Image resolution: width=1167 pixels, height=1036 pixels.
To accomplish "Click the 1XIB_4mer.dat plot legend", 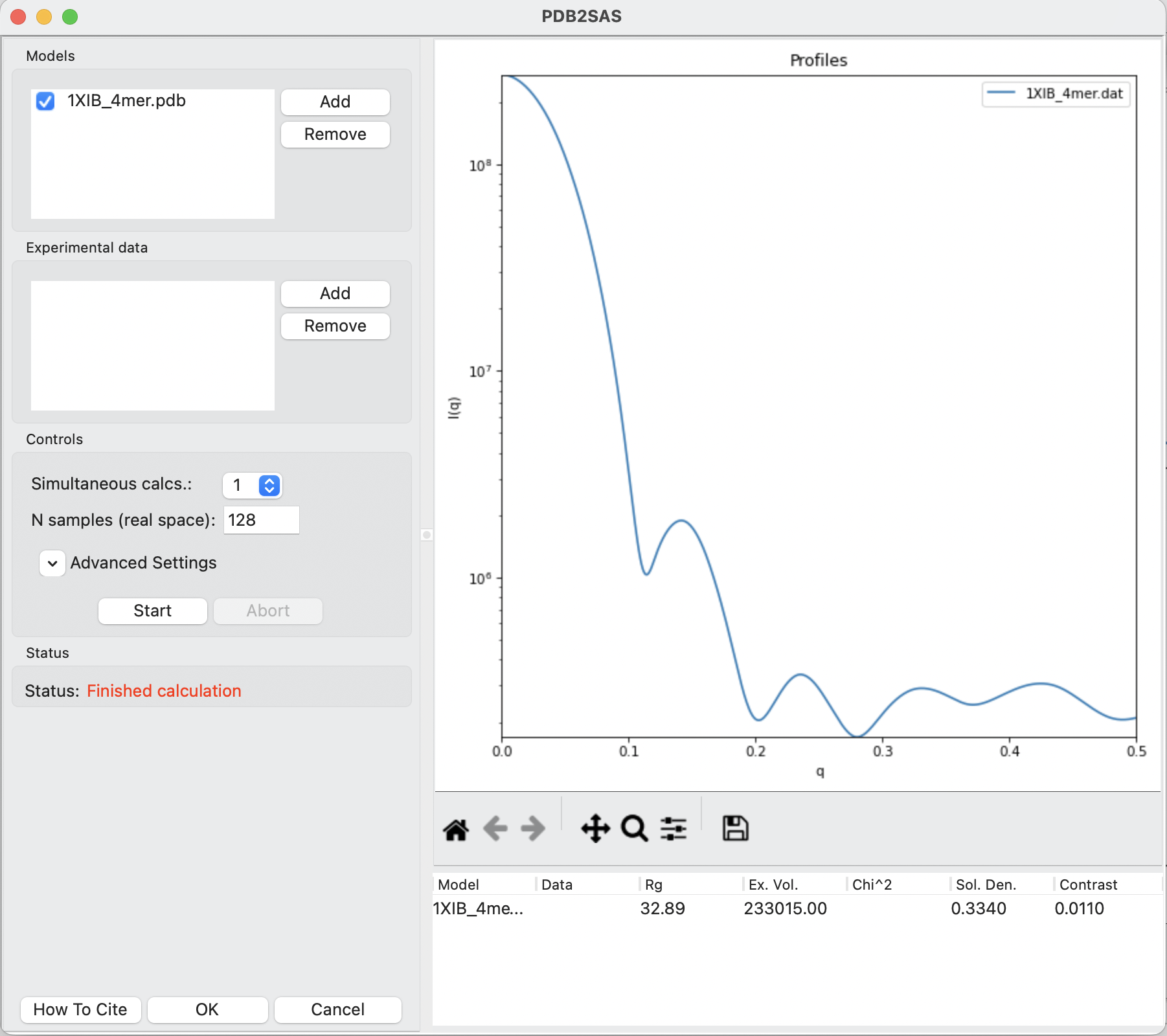I will click(x=1056, y=94).
